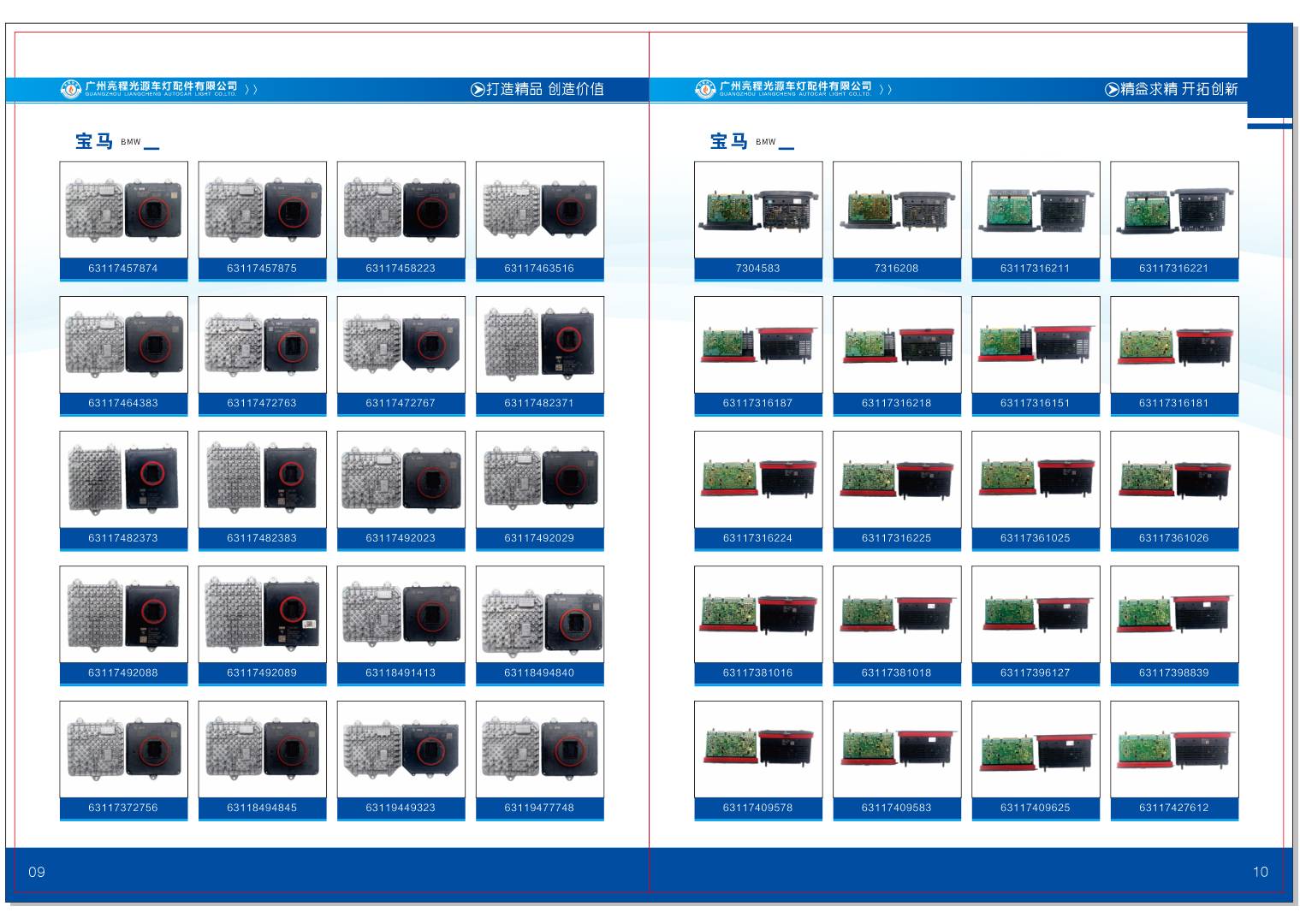The image size is (1300, 924).
Task: Click page number 10 in footer
Action: [x=1260, y=872]
